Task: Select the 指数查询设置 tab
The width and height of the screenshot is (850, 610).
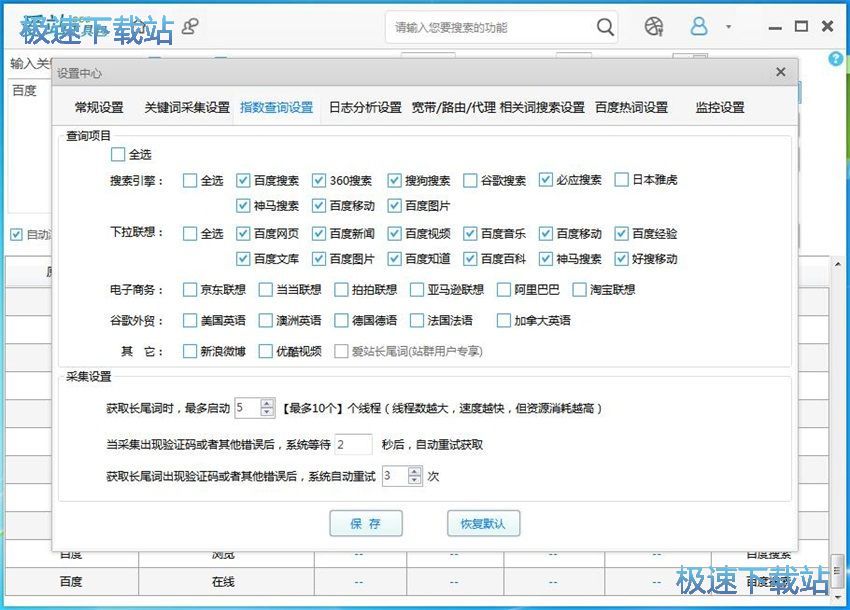Action: point(276,107)
